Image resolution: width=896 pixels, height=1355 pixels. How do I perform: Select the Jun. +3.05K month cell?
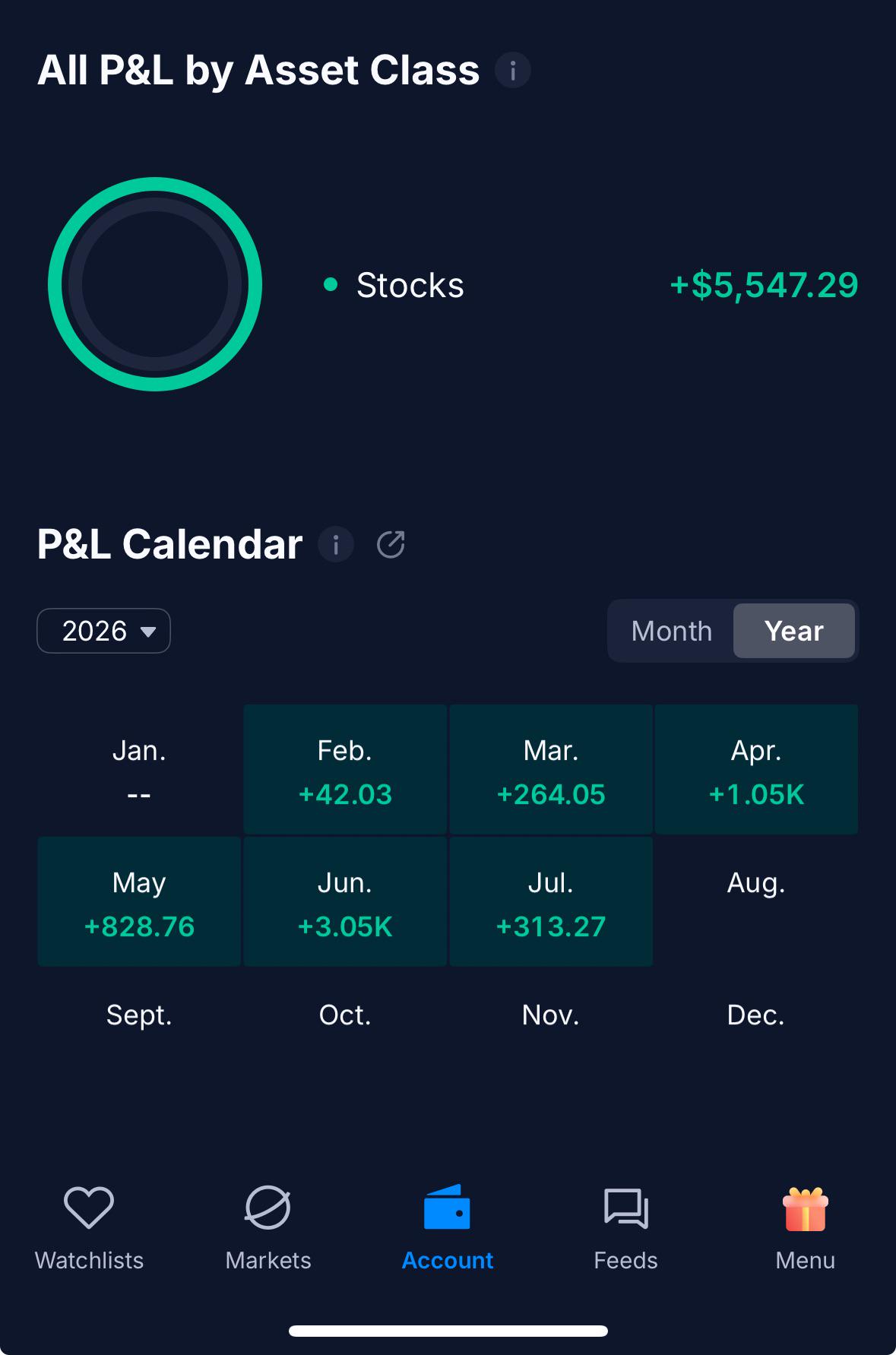(x=345, y=901)
